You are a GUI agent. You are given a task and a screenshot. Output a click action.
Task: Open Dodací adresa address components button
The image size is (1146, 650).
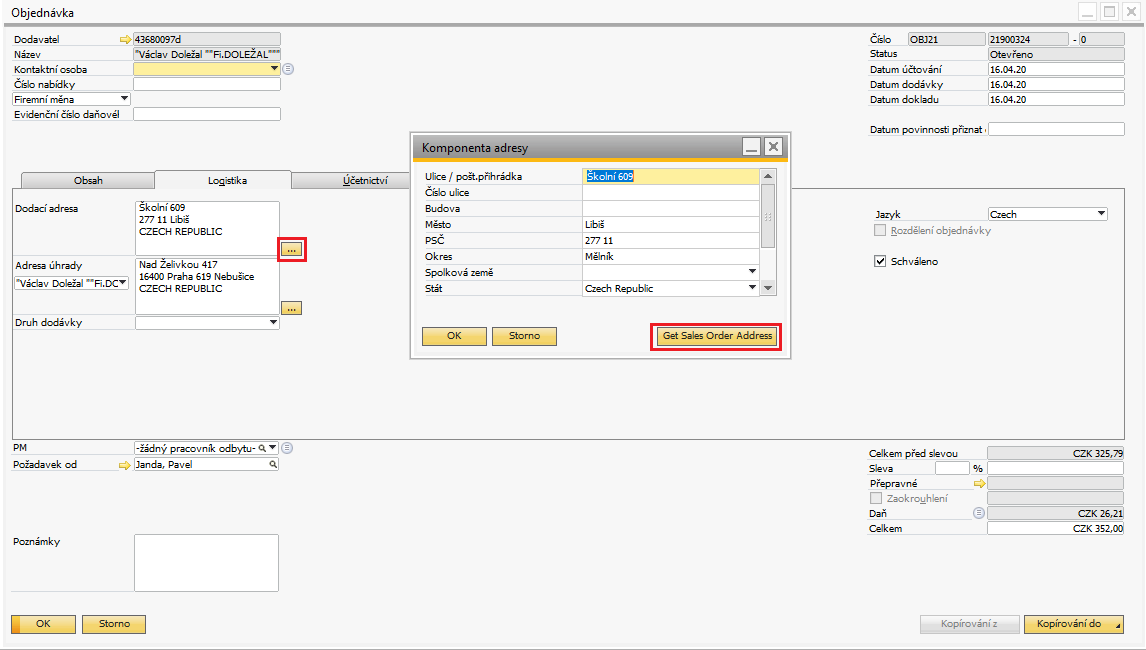pos(292,249)
